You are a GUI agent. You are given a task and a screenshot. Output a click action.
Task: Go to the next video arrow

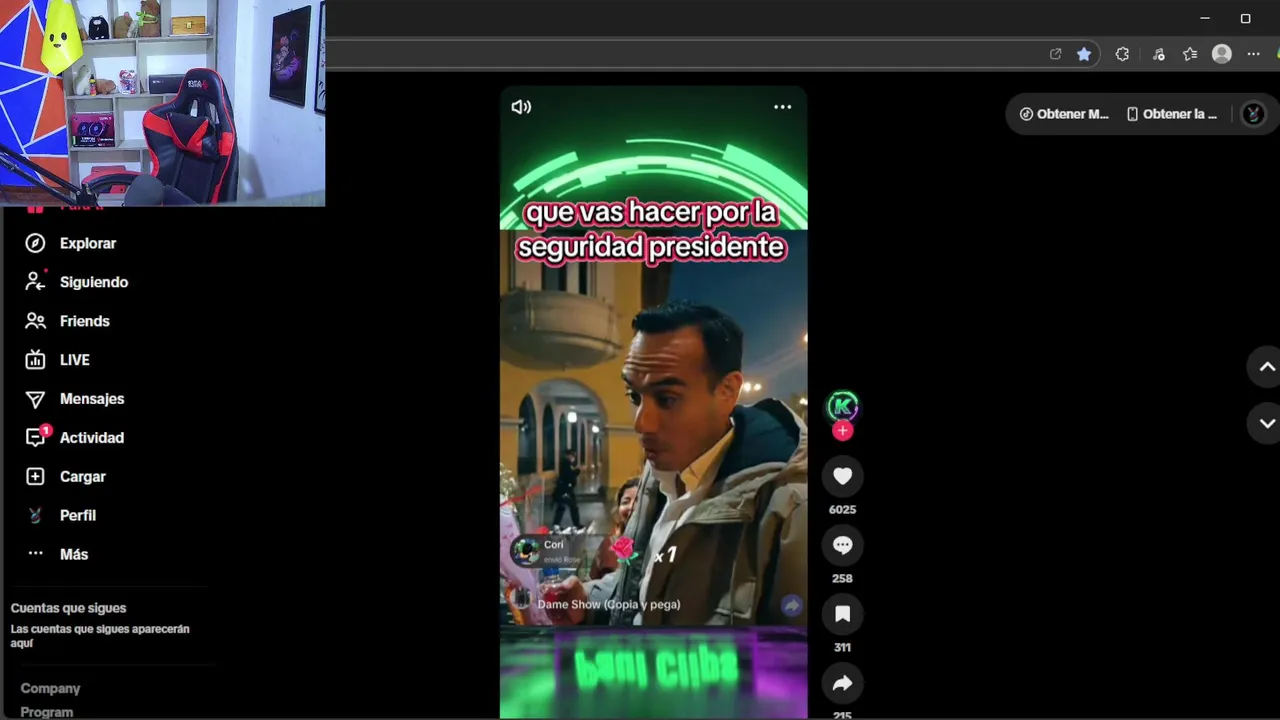(x=1266, y=423)
